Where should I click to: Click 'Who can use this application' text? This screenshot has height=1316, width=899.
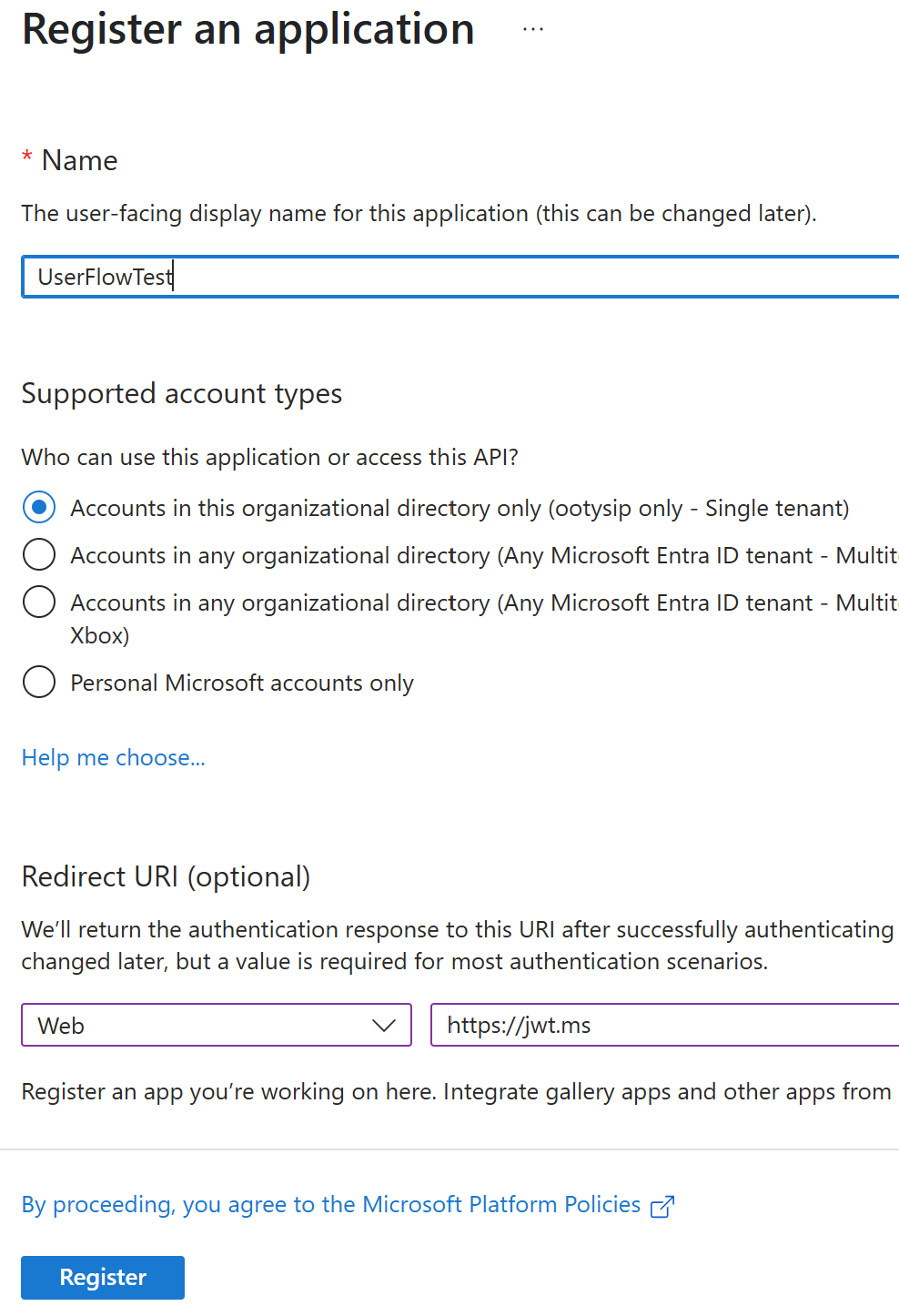point(270,457)
